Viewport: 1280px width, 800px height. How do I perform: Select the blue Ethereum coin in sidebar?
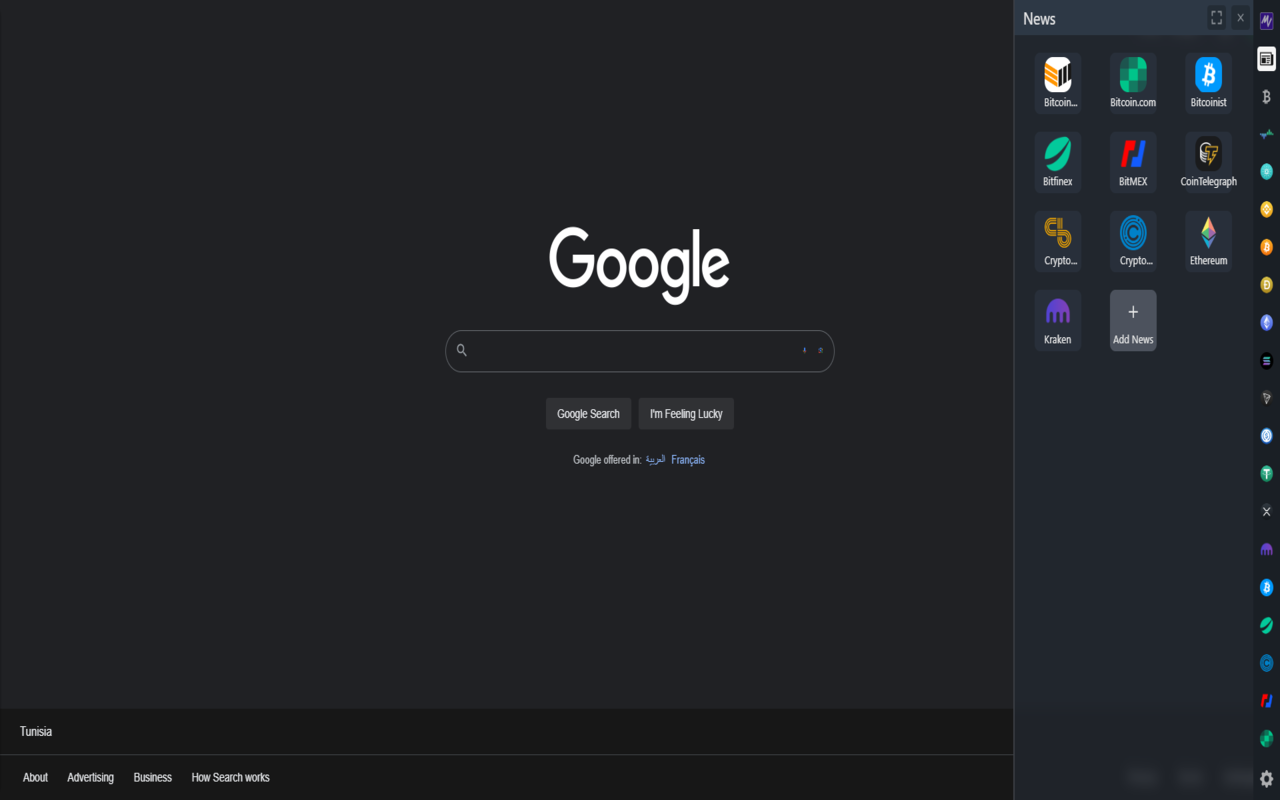(x=1266, y=323)
